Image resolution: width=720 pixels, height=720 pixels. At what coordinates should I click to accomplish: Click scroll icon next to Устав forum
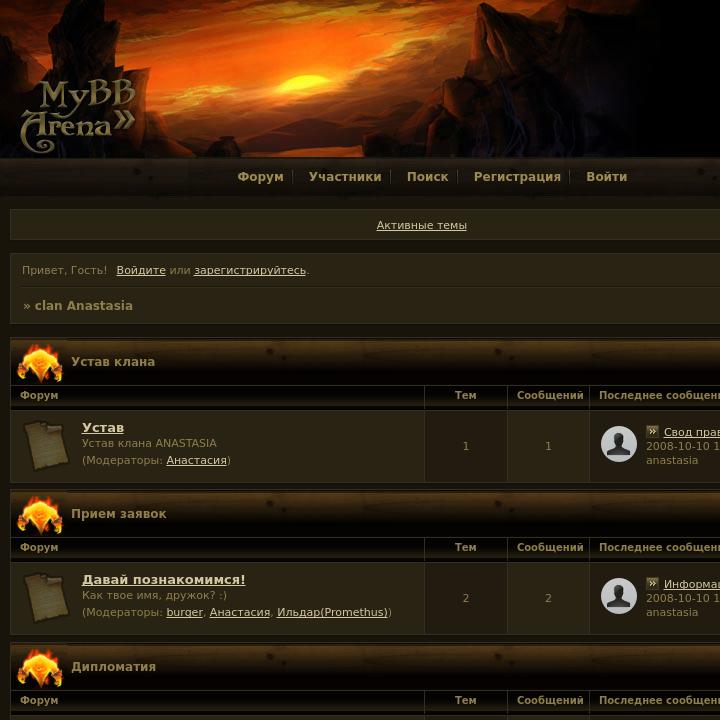click(46, 446)
